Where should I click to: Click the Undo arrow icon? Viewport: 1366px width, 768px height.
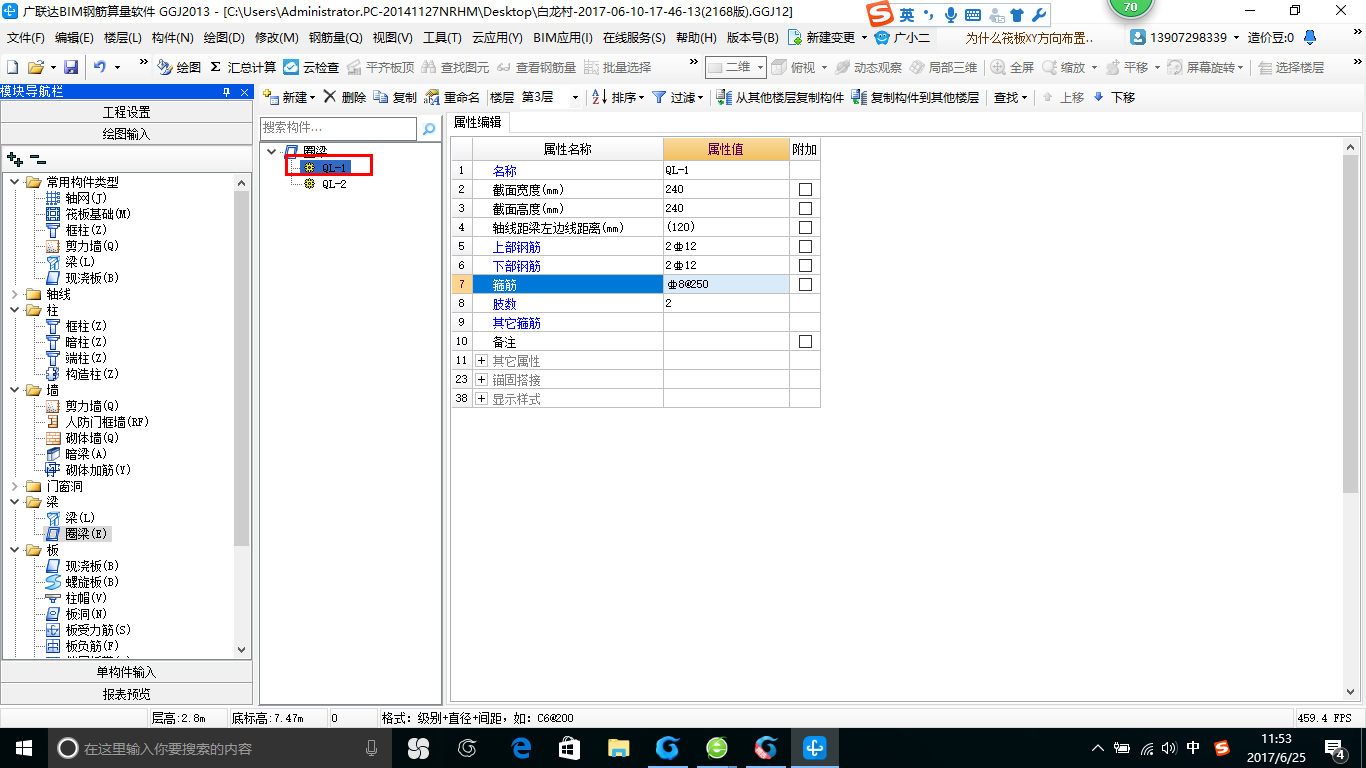click(x=100, y=67)
